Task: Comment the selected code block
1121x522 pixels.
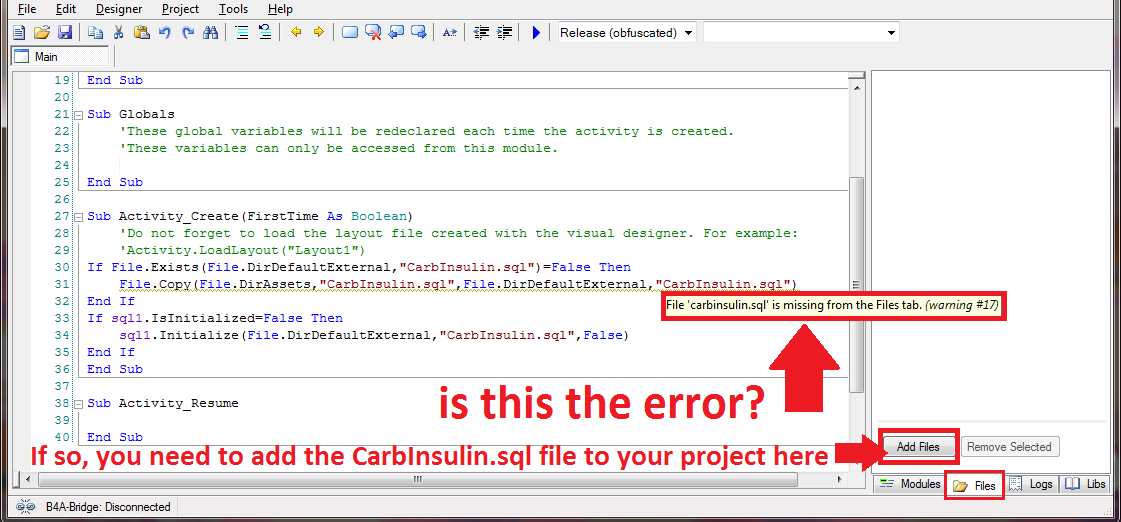Action: pyautogui.click(x=242, y=32)
